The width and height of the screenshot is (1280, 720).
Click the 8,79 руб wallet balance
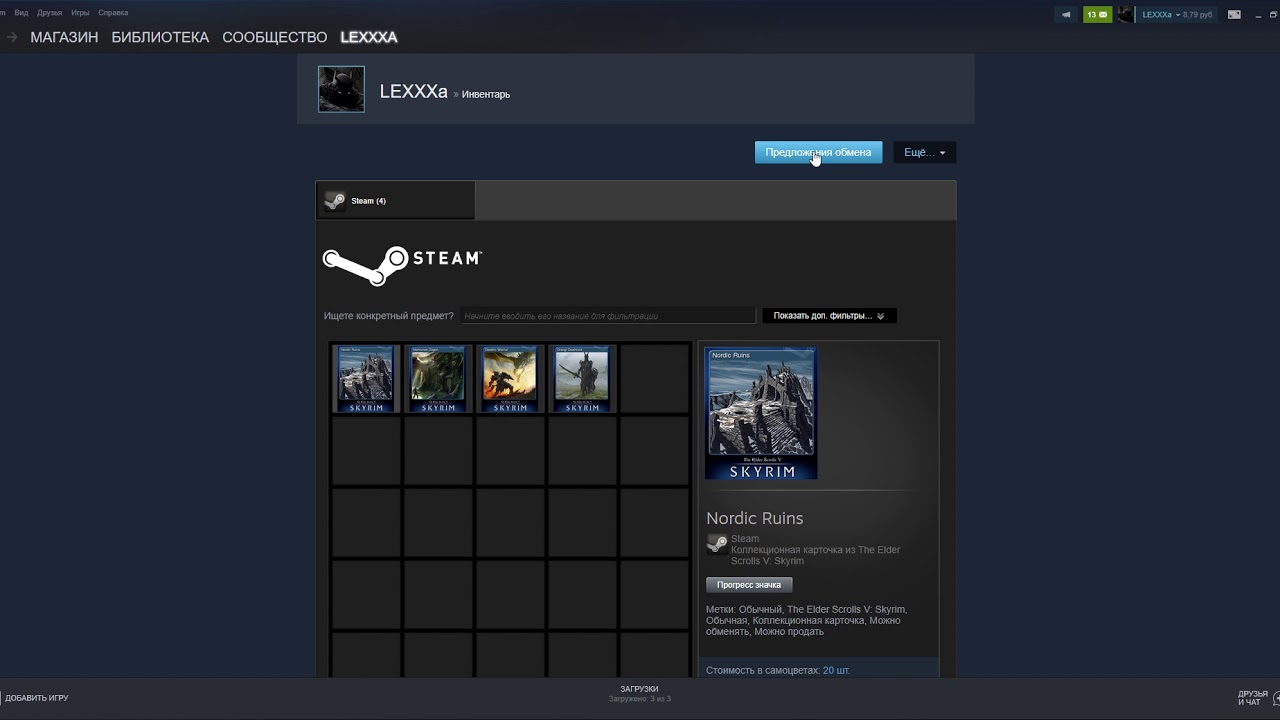1198,15
